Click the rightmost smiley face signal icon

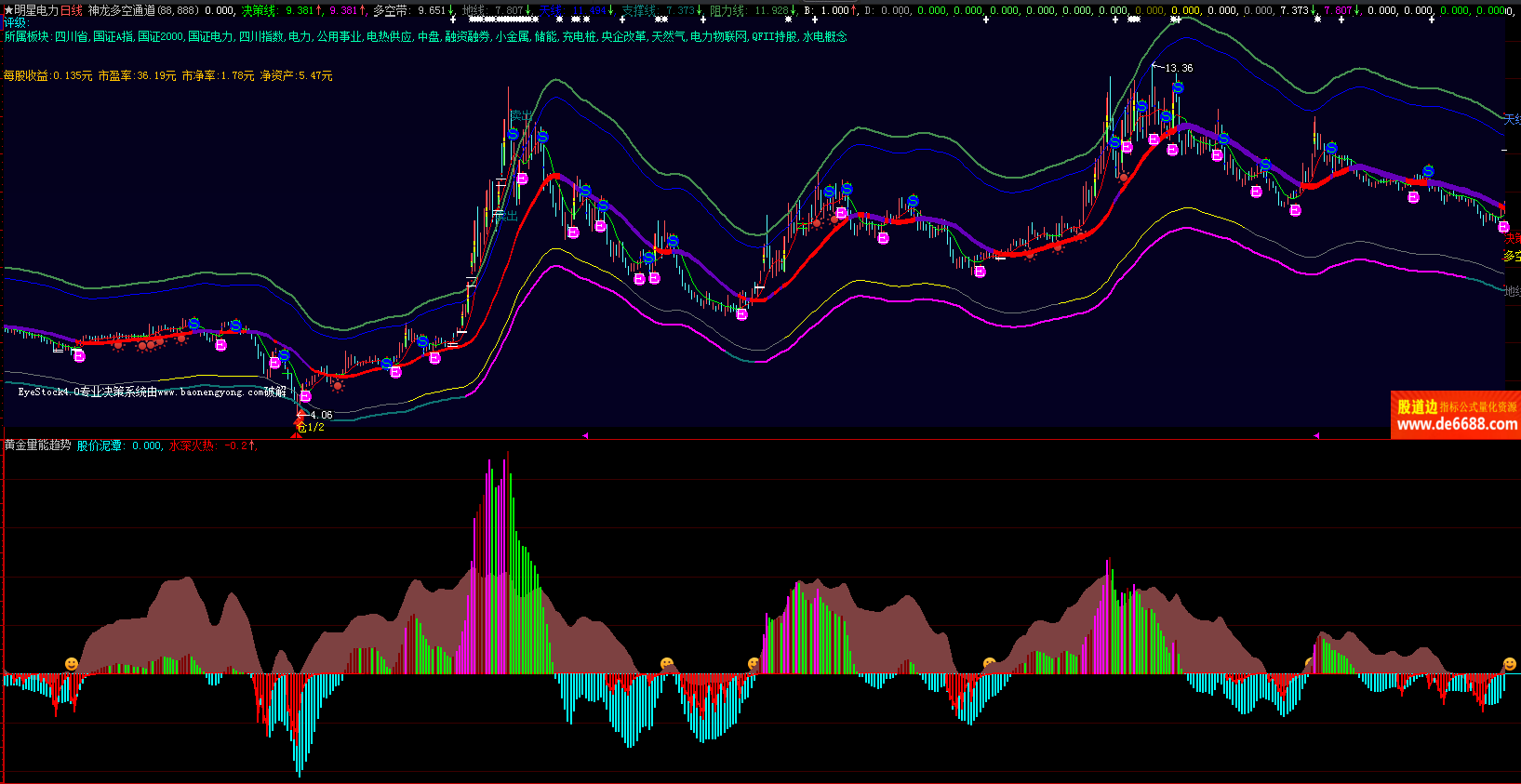tap(1509, 664)
